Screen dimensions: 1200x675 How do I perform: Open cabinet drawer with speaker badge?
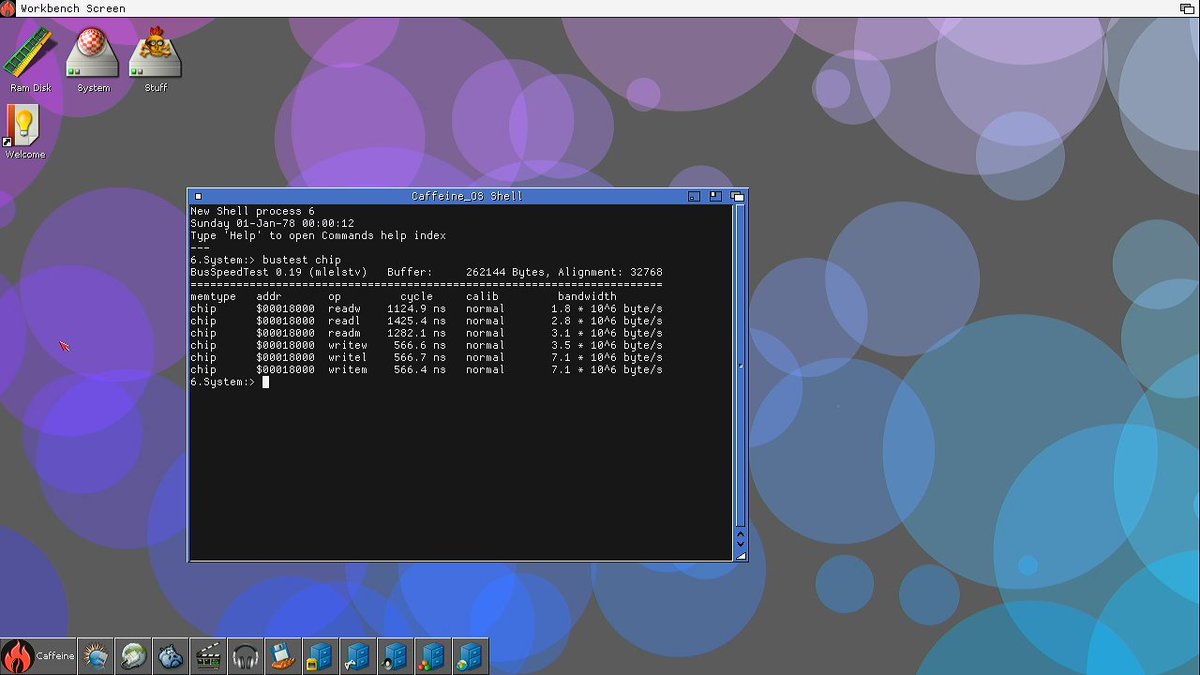coord(394,656)
